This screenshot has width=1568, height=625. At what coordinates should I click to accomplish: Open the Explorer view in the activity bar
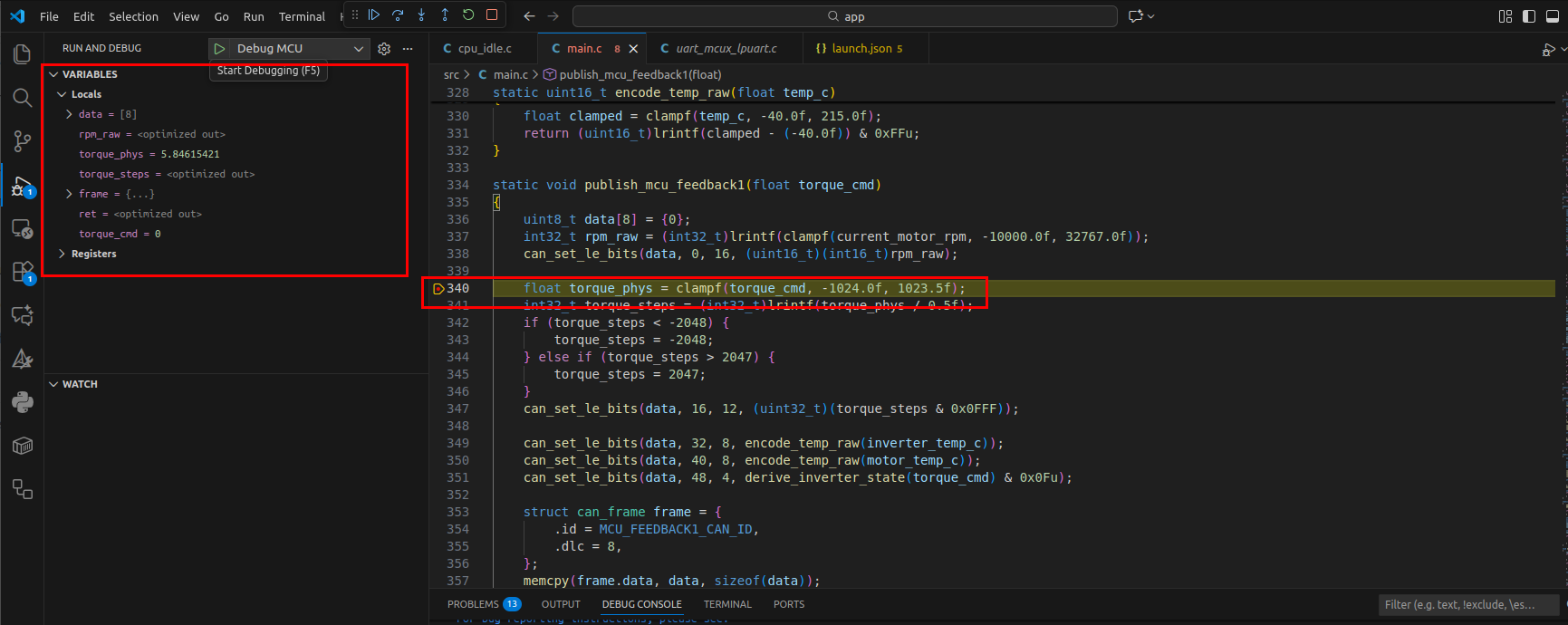23,54
